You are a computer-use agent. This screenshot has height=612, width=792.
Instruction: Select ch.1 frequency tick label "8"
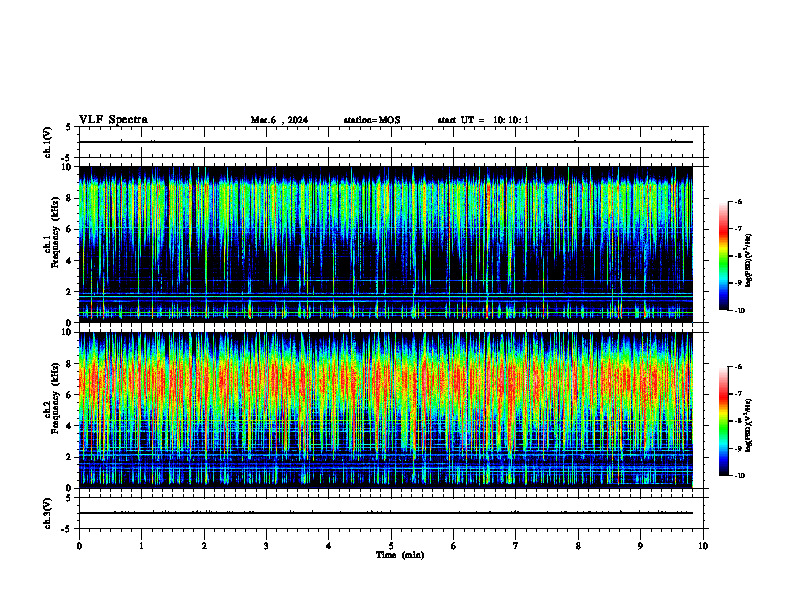pyautogui.click(x=69, y=198)
